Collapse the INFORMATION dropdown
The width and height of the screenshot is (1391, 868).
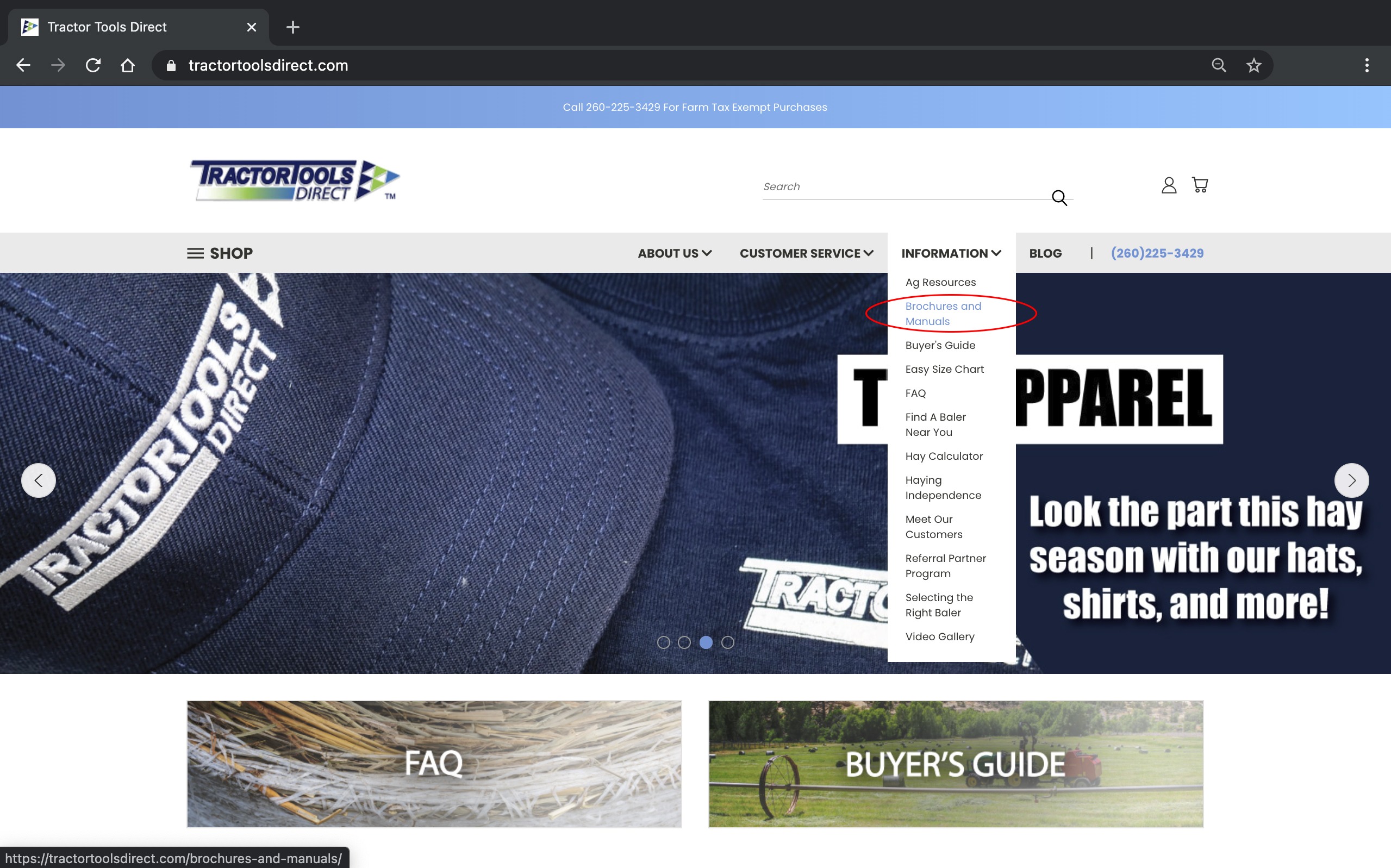coord(950,253)
